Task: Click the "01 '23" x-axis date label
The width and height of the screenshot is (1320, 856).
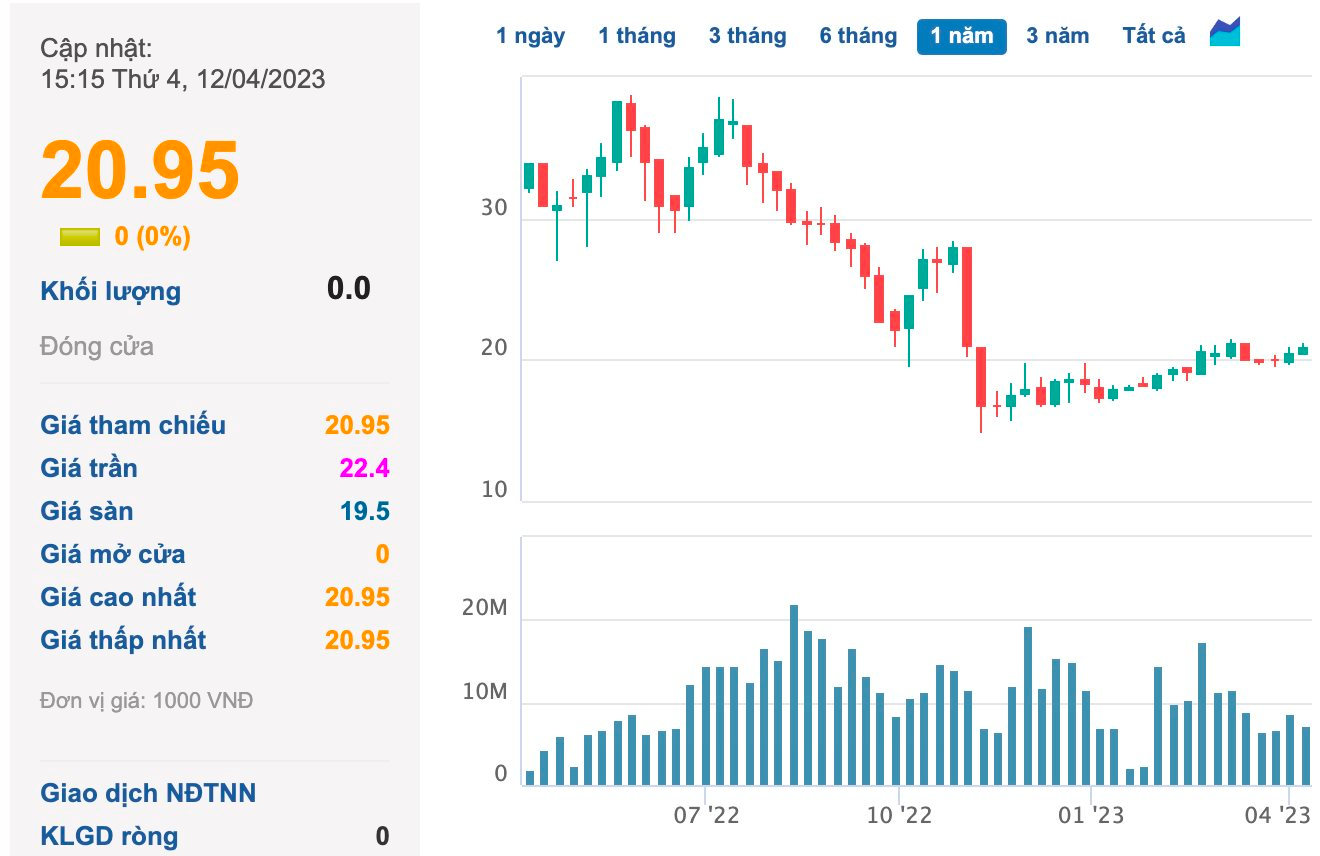Action: 1091,816
